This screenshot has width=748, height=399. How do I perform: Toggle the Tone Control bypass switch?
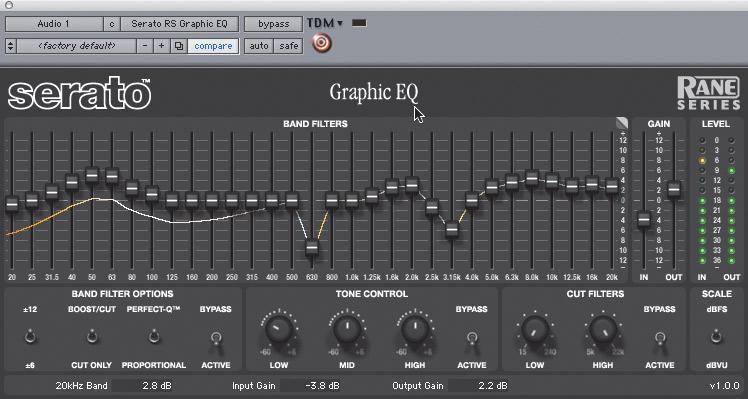pyautogui.click(x=471, y=339)
